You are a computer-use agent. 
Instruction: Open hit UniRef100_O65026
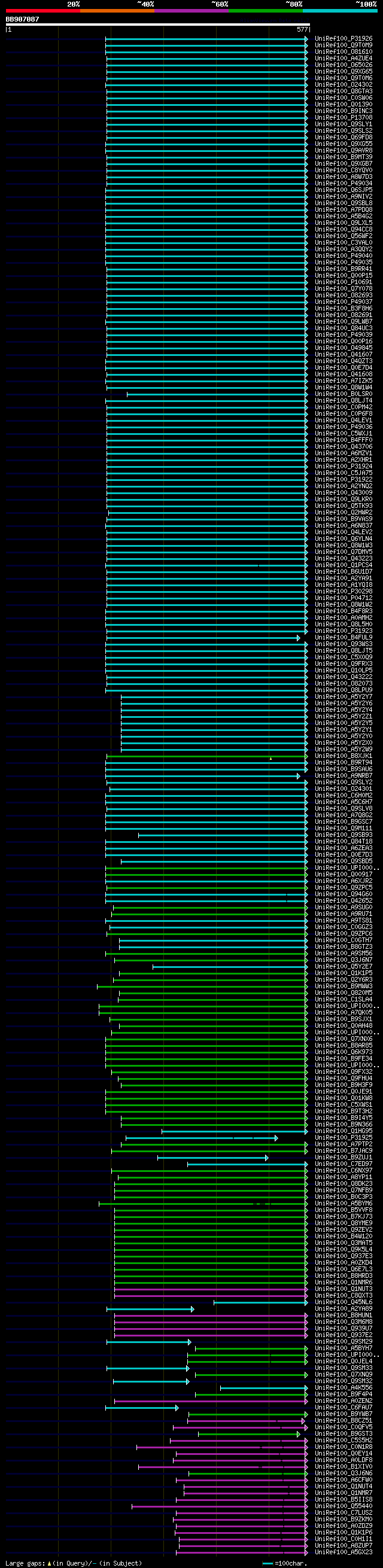click(344, 65)
